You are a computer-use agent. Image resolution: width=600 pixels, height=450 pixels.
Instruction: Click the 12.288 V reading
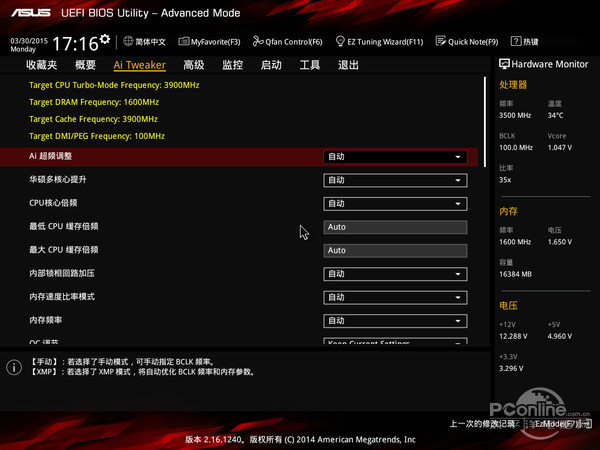pos(513,336)
